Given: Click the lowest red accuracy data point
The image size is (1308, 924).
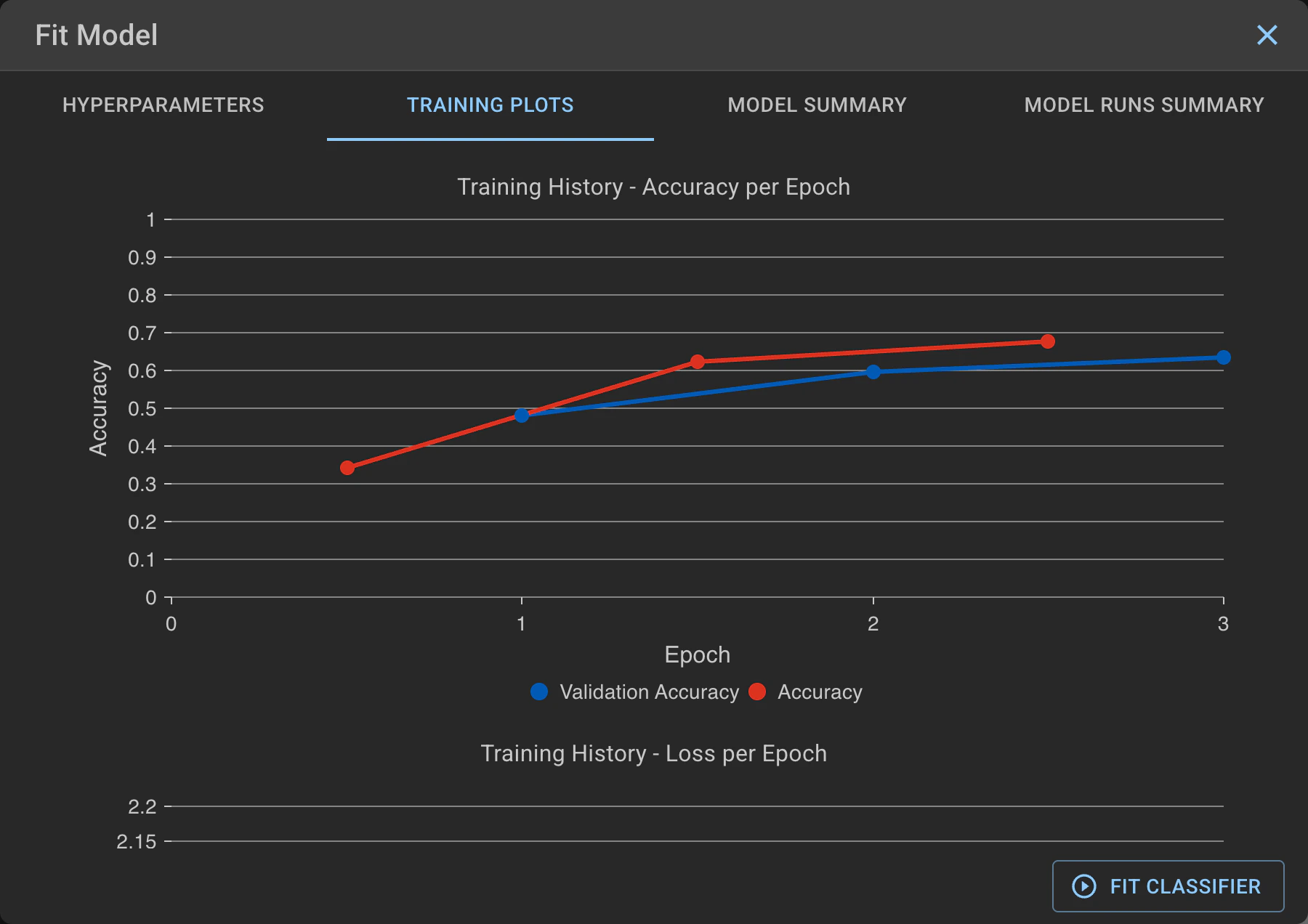Looking at the screenshot, I should tap(347, 468).
